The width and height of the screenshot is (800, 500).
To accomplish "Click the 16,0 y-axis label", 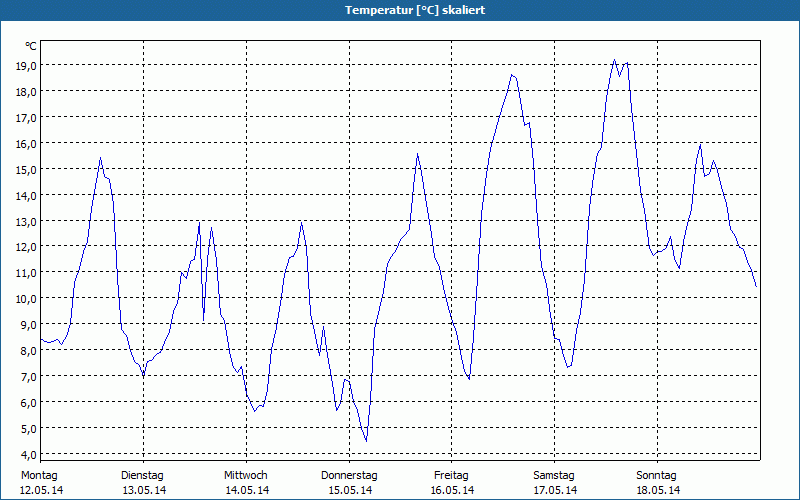I will (26, 144).
